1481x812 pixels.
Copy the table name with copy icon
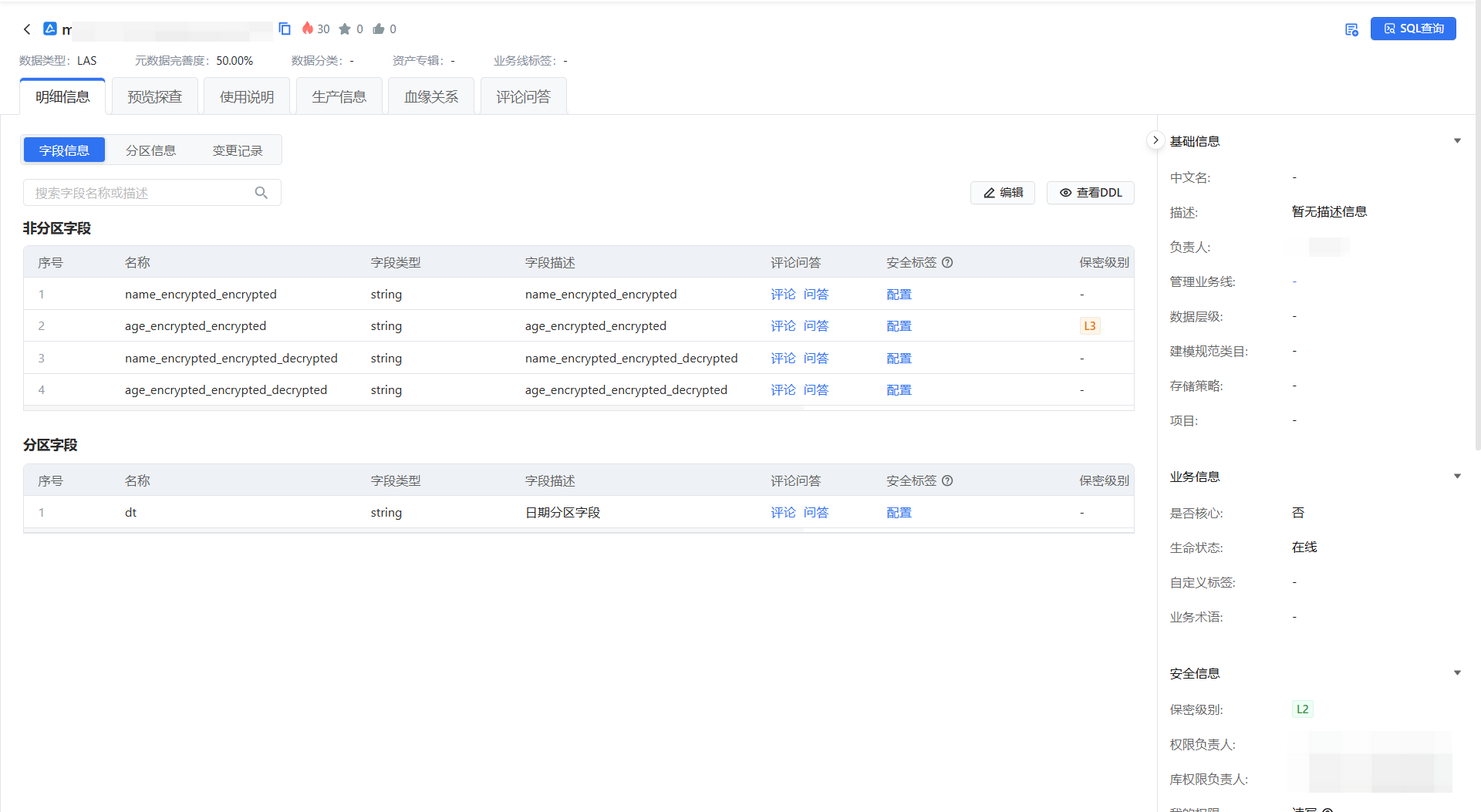point(285,29)
